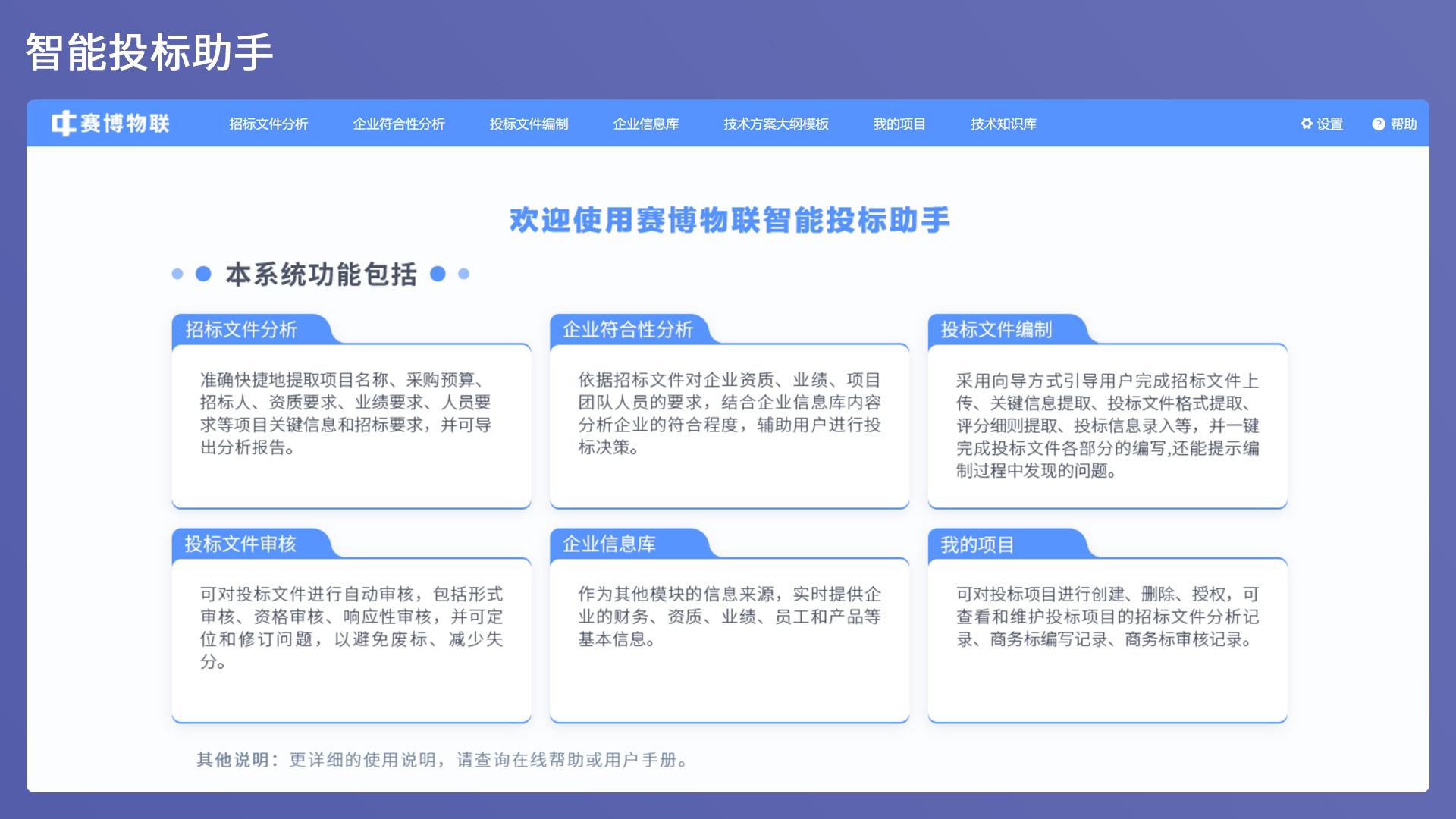Click the description starting 可对投标文件进行自动审核
1456x819 pixels.
pos(351,628)
